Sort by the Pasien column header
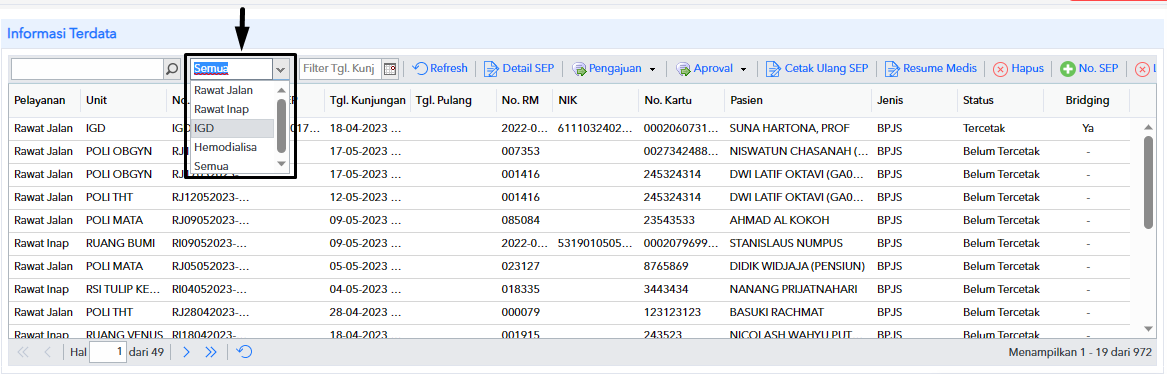 coord(798,100)
